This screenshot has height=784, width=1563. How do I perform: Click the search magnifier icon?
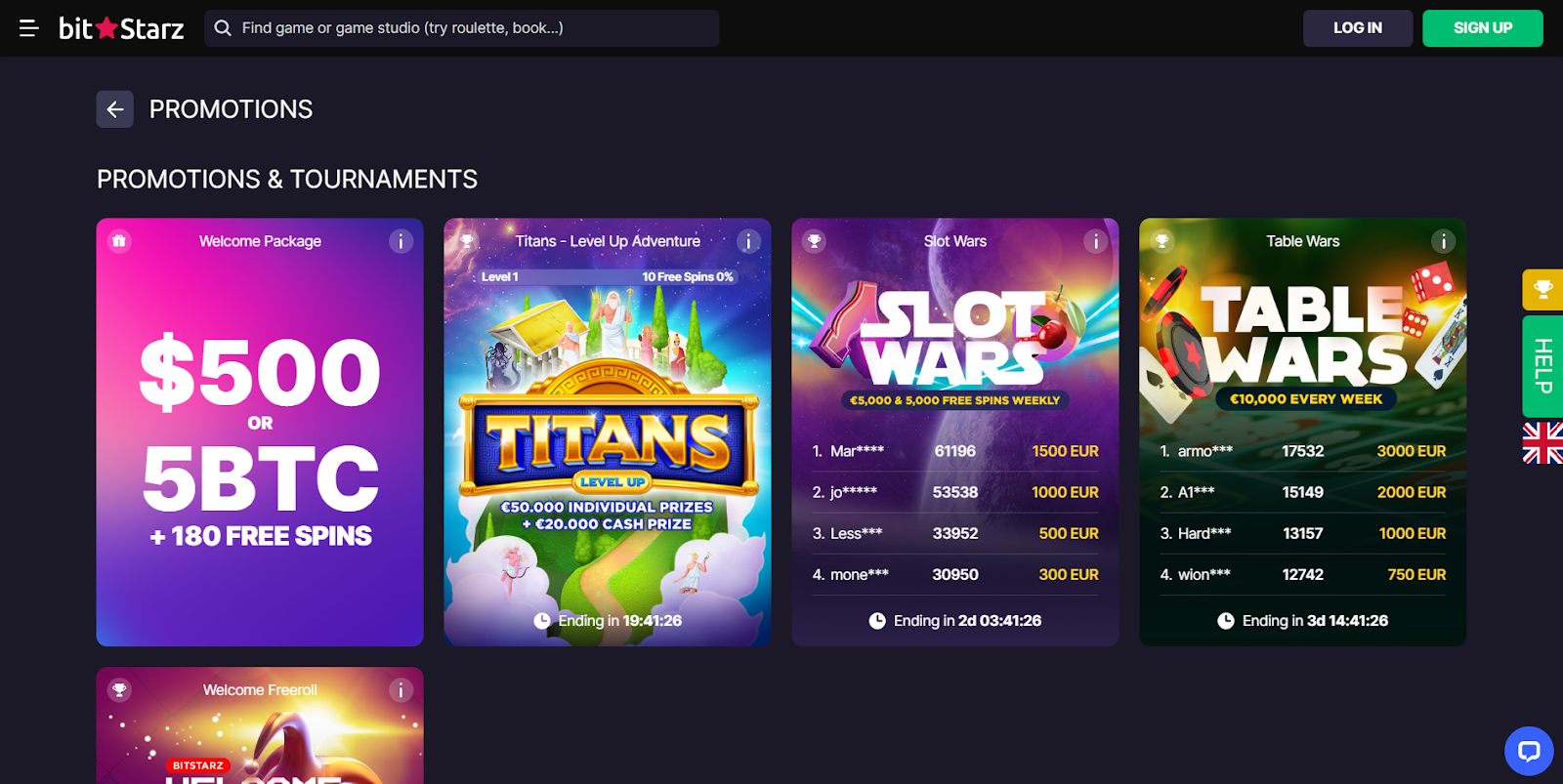(x=223, y=28)
